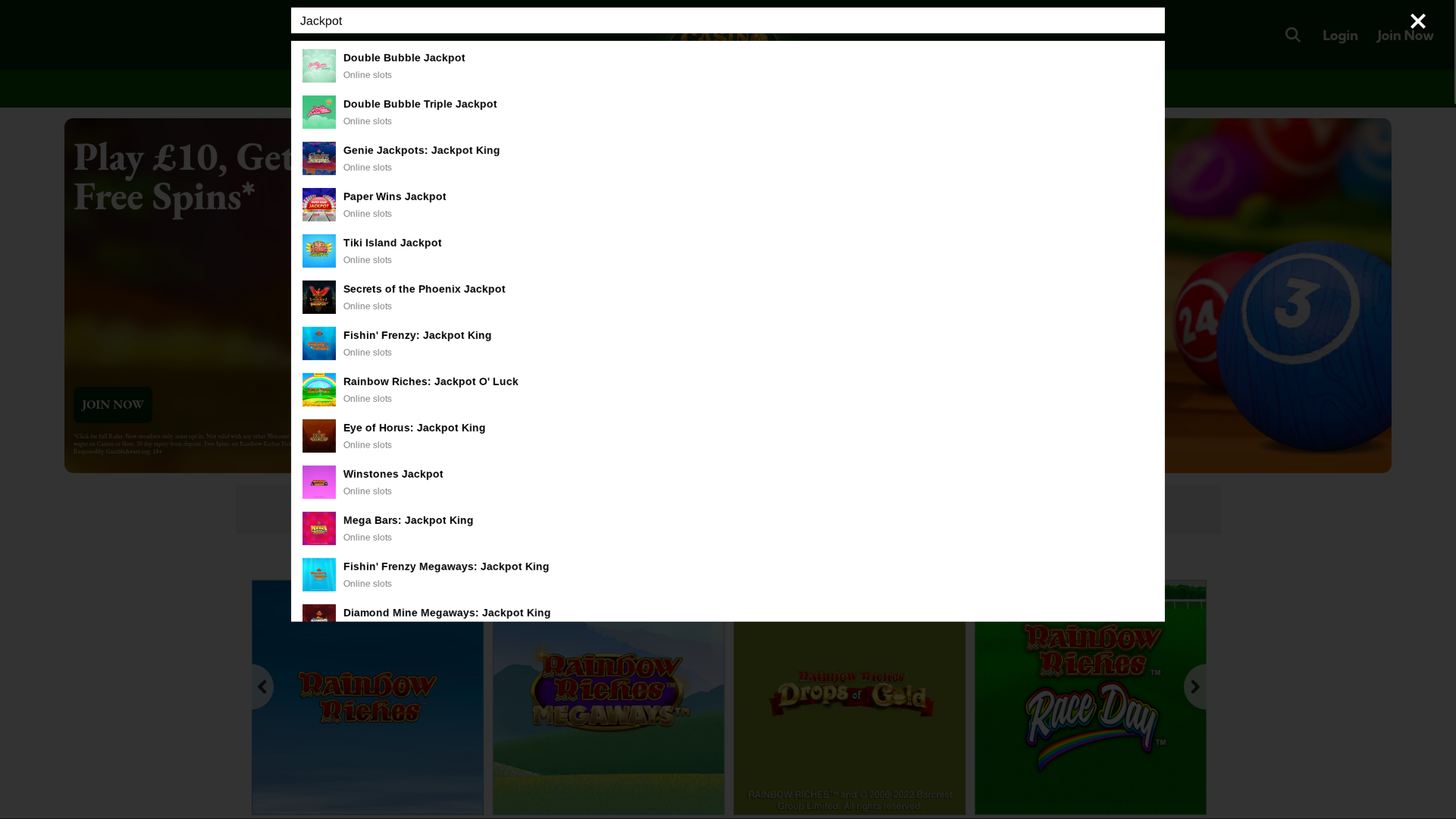Select the Tiki Island Jackpot tile icon
Screen dimensions: 1456x819
click(318, 250)
